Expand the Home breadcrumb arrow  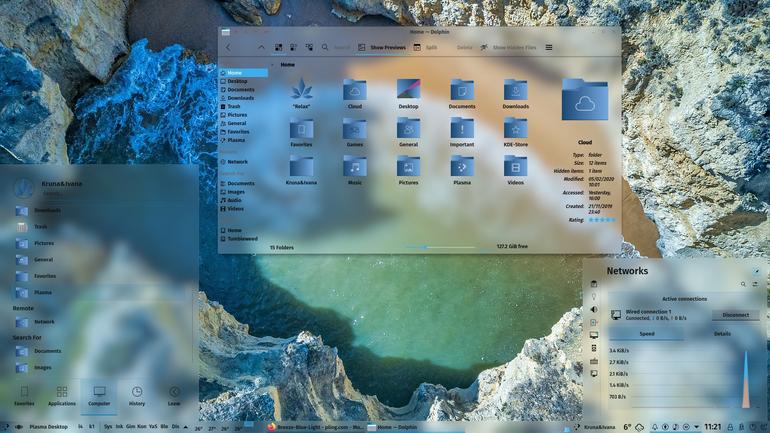coord(273,64)
